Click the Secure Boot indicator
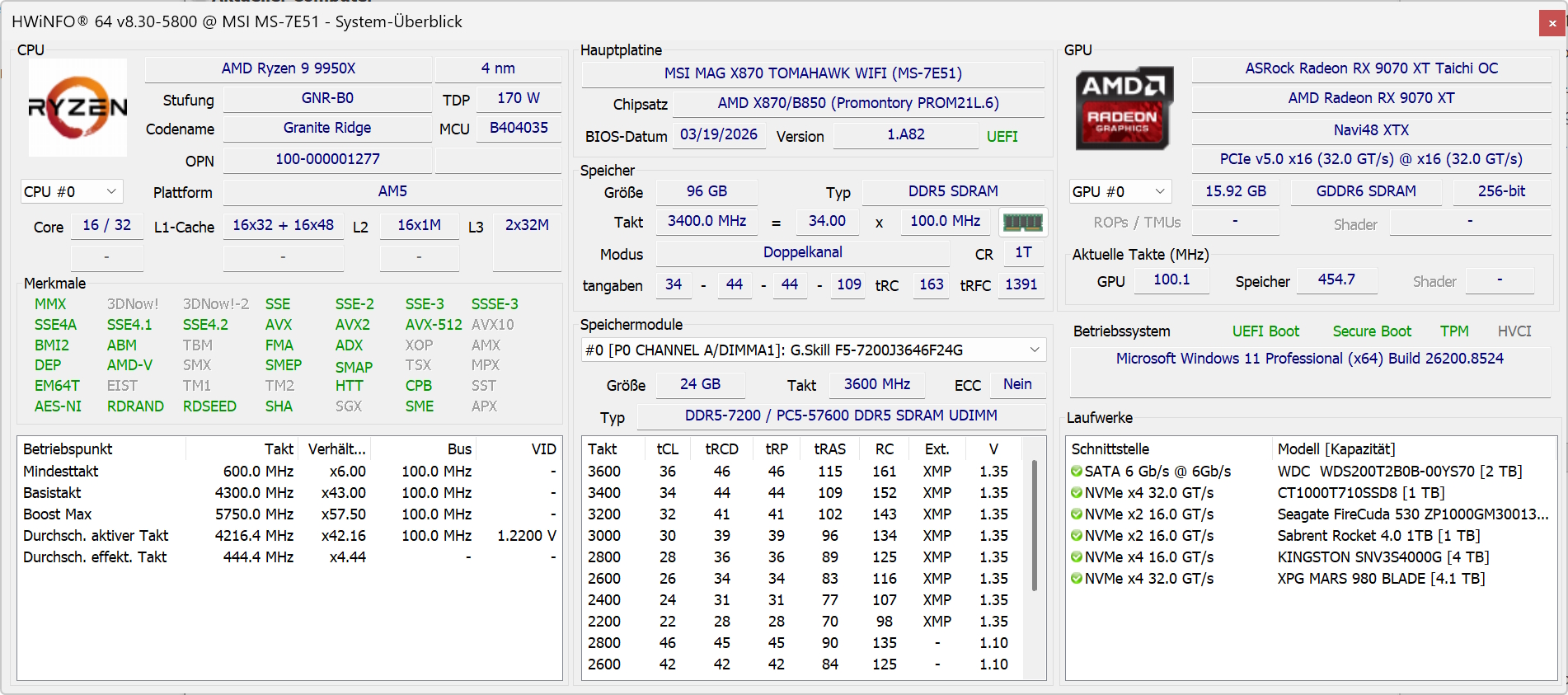The height and width of the screenshot is (695, 1568). pos(1372,331)
